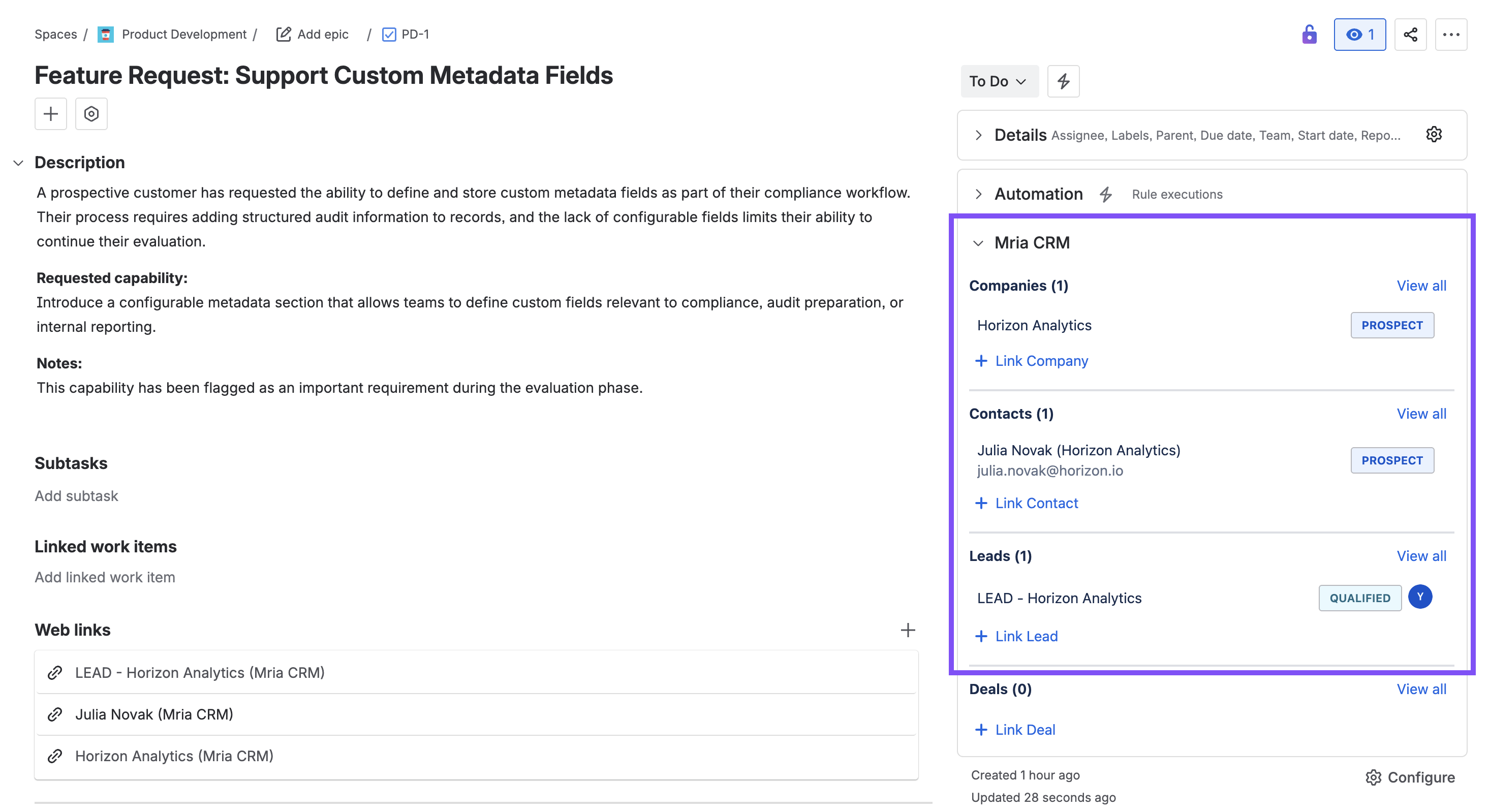
Task: Click the purple unlock restriction icon
Action: coord(1309,35)
